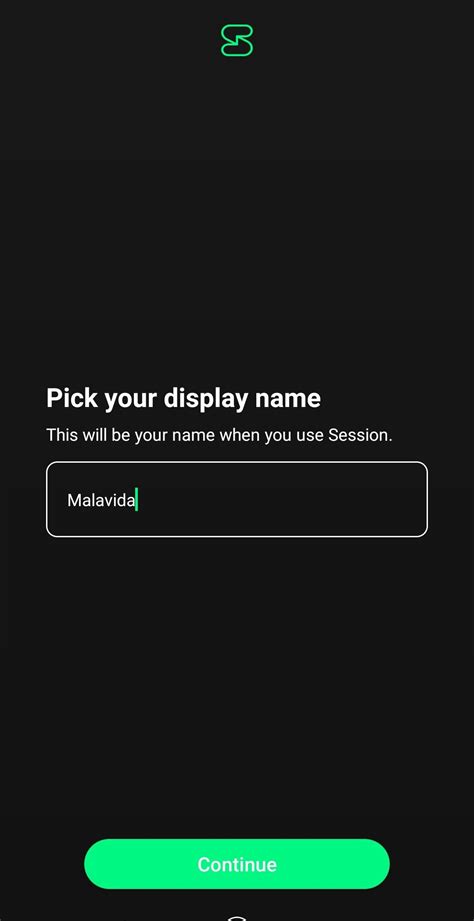Click the subtitle mentioning Session

click(x=219, y=436)
